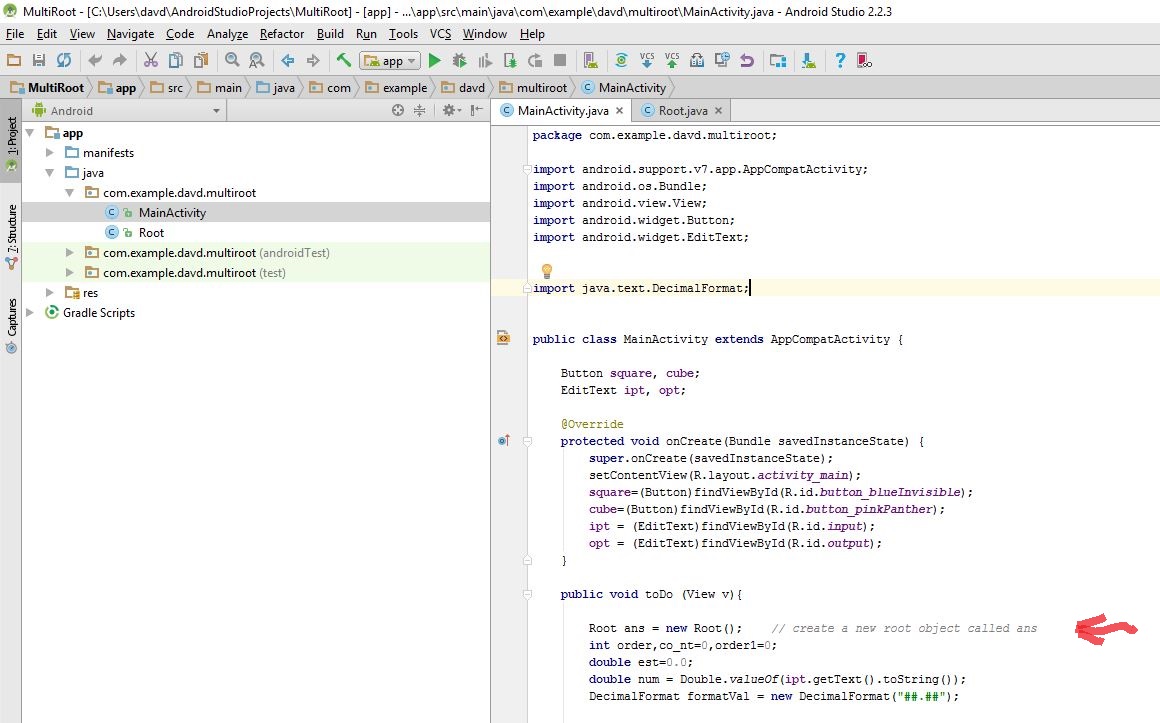Expand the manifests folder in project tree

click(50, 153)
